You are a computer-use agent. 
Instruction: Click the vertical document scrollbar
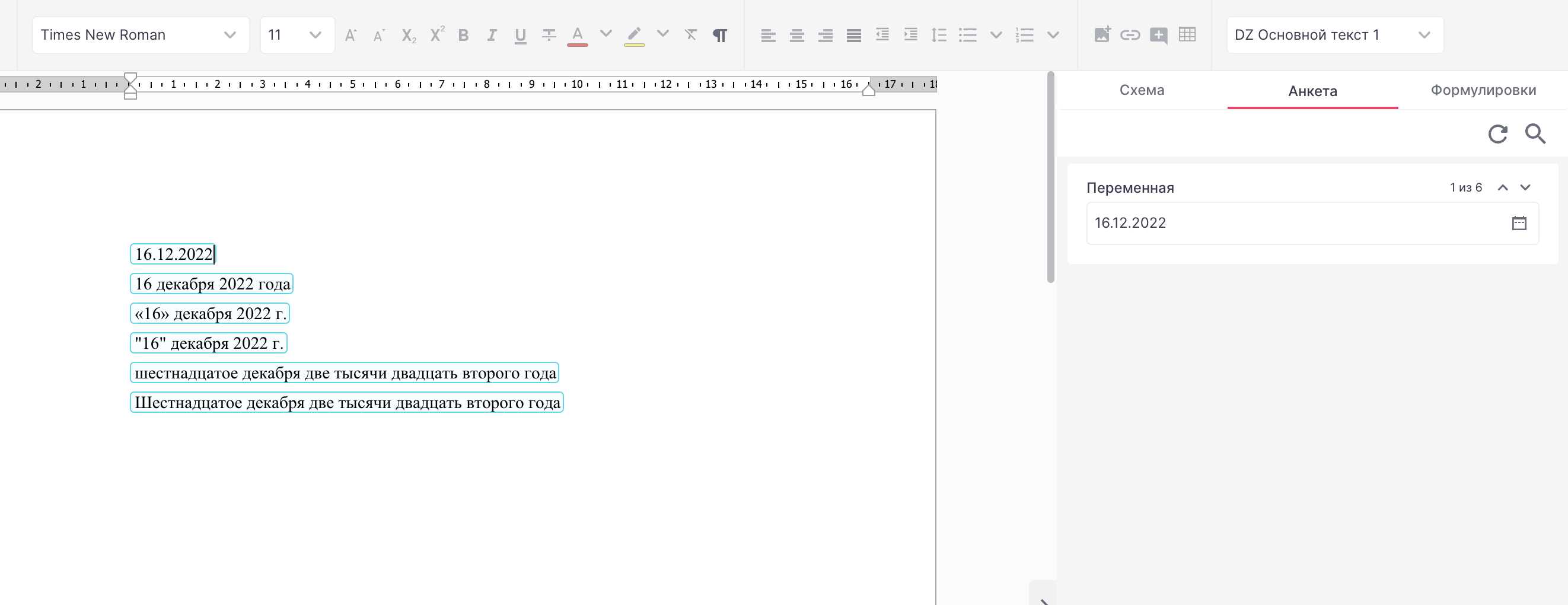point(1050,177)
